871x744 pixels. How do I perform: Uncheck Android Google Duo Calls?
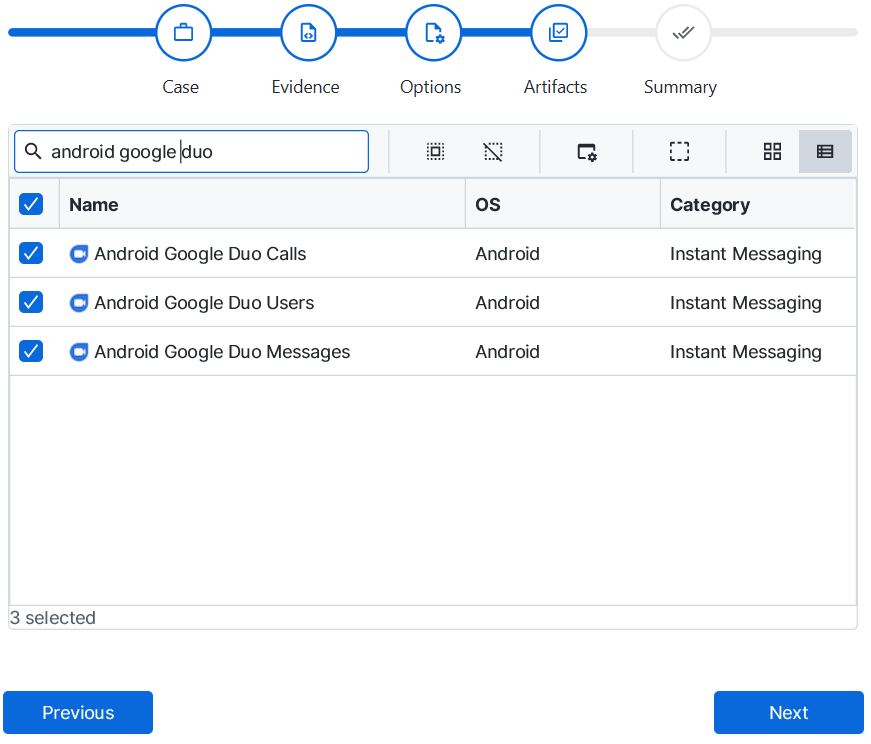pyautogui.click(x=31, y=253)
